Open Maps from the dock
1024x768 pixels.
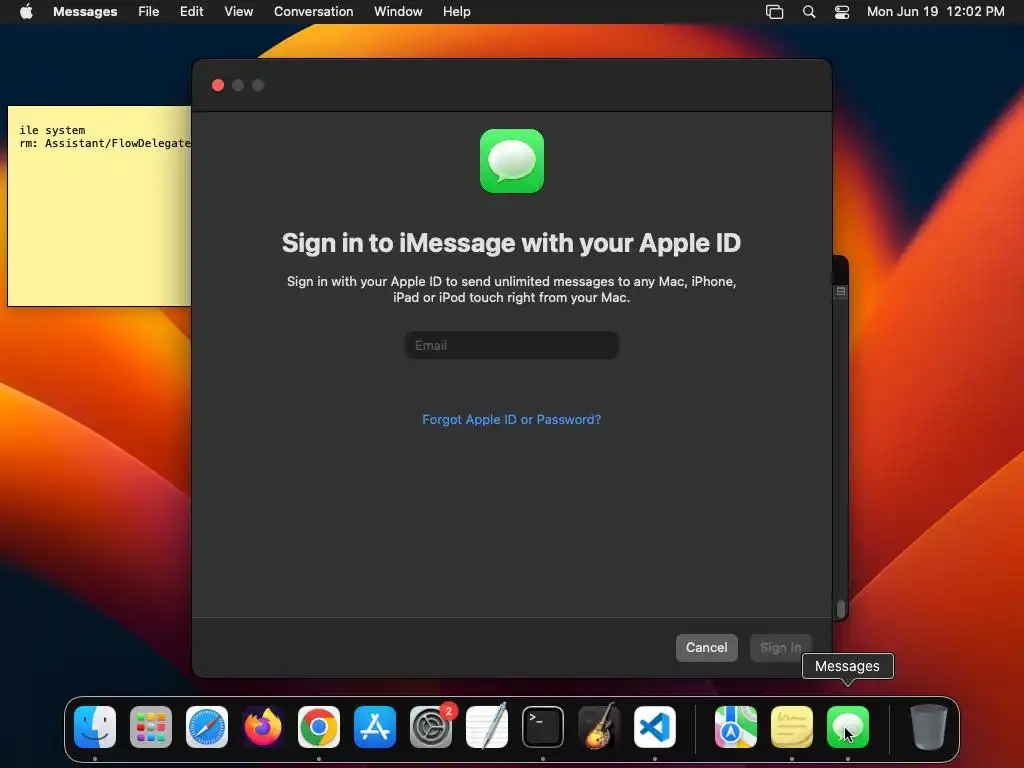736,727
